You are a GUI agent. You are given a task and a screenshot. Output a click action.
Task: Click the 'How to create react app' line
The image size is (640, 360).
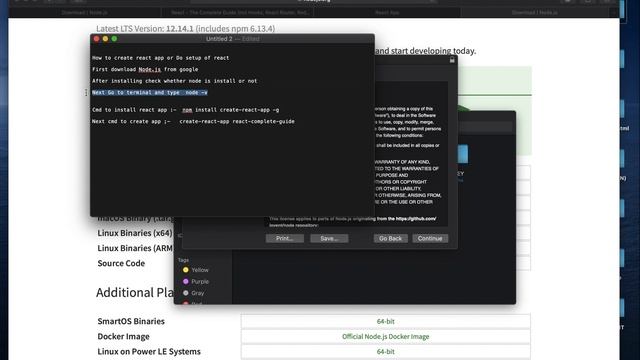160,58
